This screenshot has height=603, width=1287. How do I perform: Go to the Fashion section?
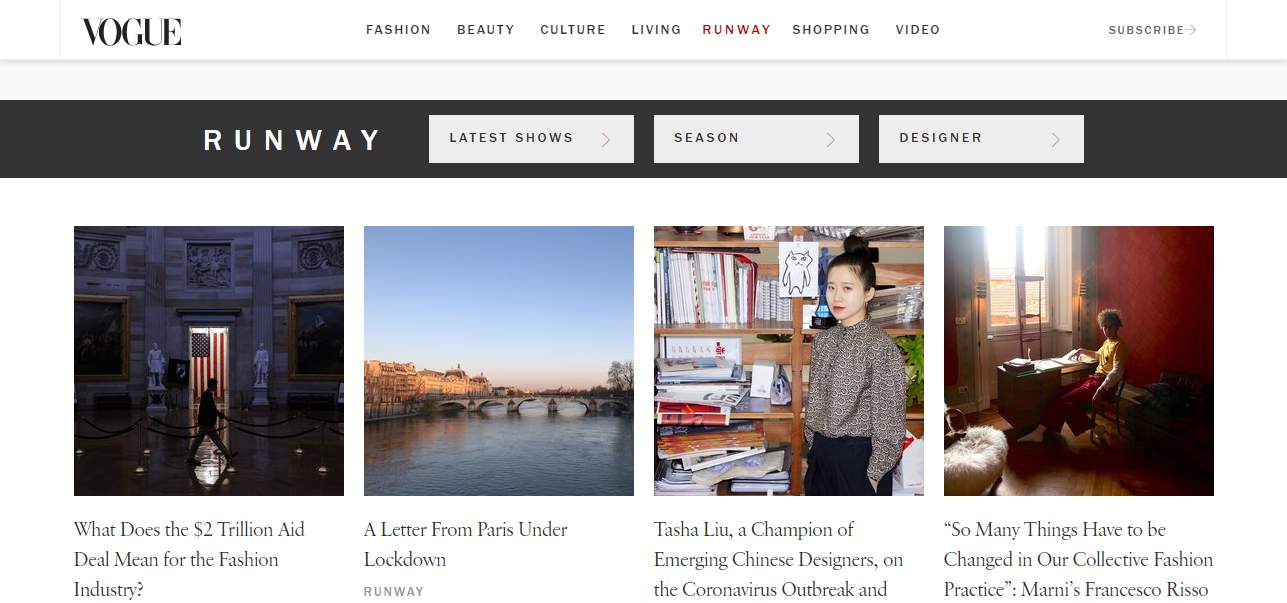(398, 30)
